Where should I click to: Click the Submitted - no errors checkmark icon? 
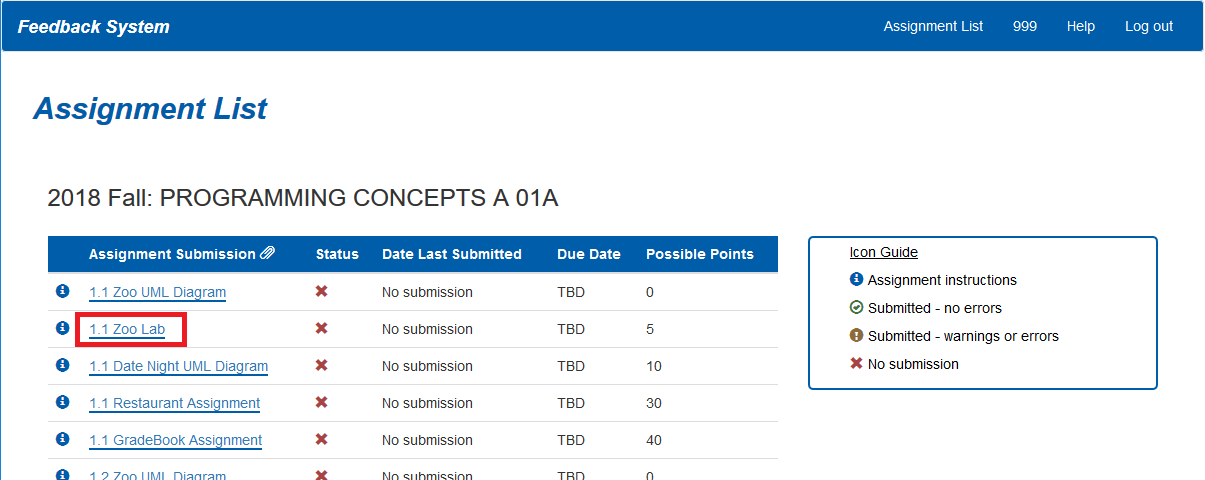(856, 308)
